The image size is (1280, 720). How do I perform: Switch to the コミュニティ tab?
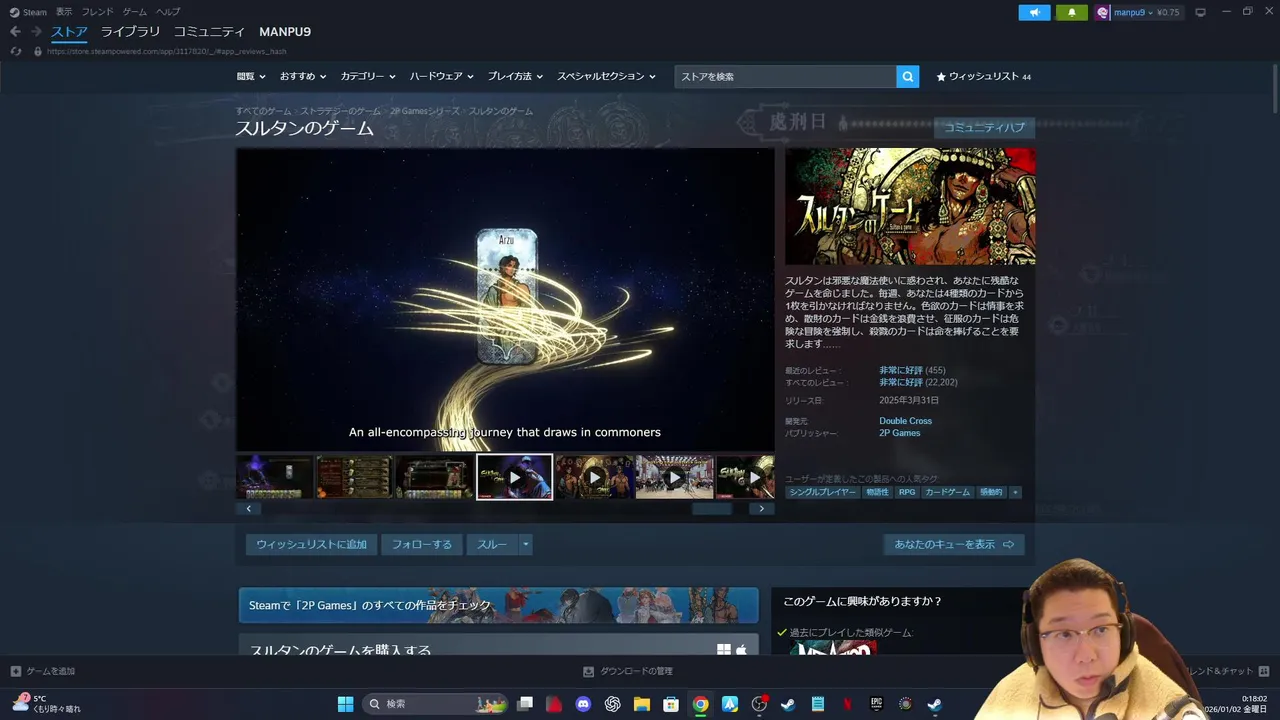210,32
